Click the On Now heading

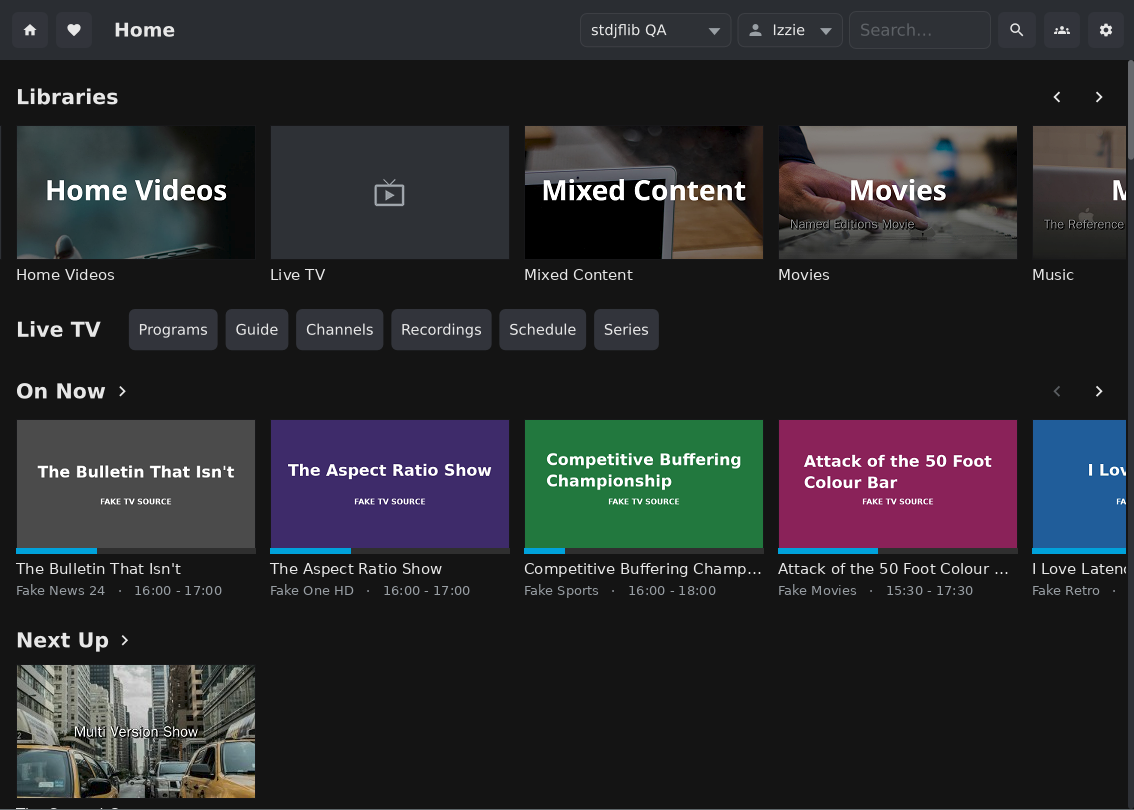pos(61,391)
